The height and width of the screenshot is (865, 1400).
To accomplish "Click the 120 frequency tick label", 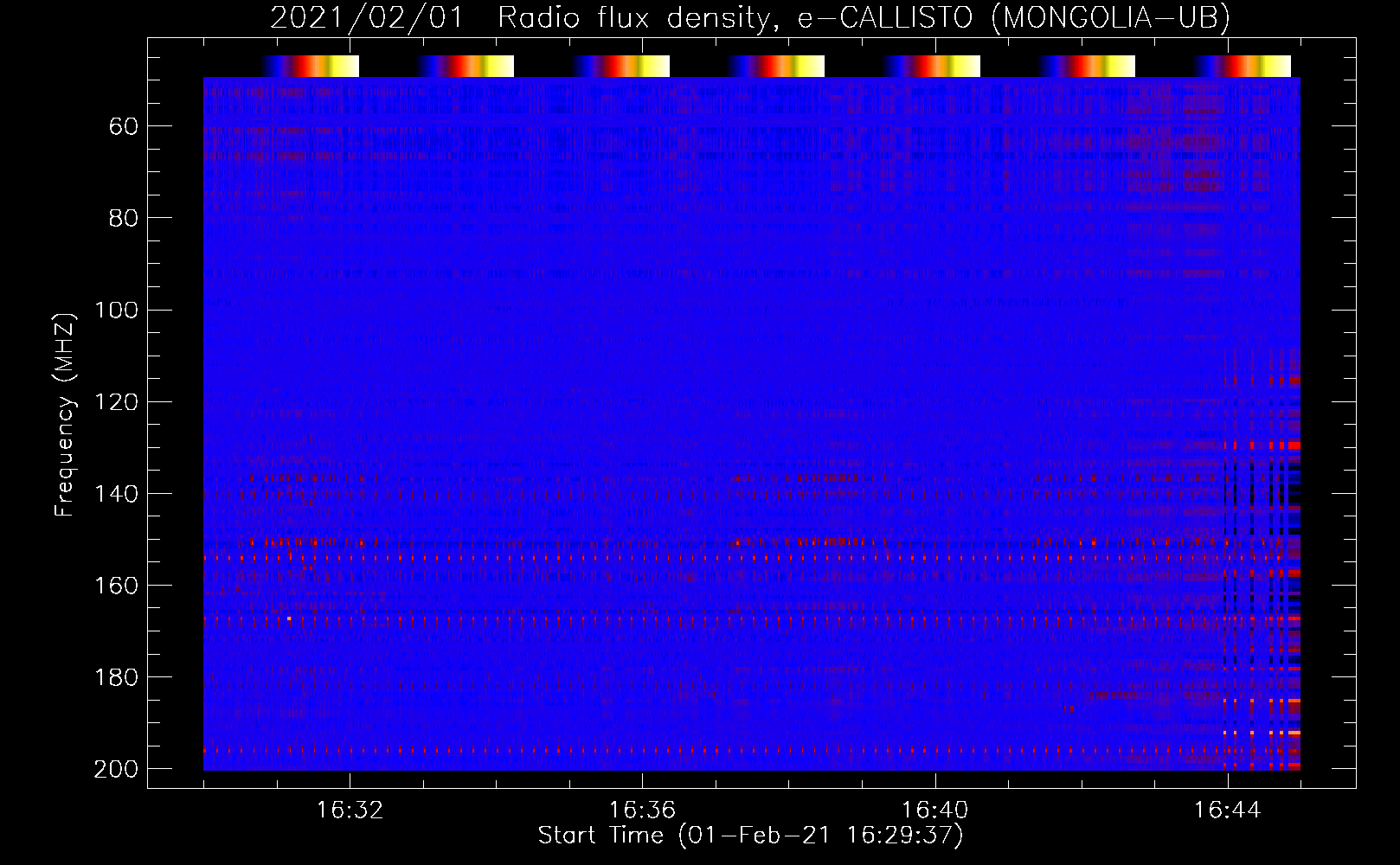I will pyautogui.click(x=116, y=402).
